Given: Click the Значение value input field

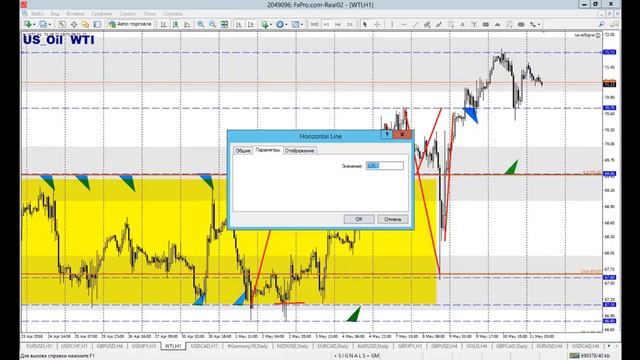Looking at the screenshot, I should pos(385,166).
